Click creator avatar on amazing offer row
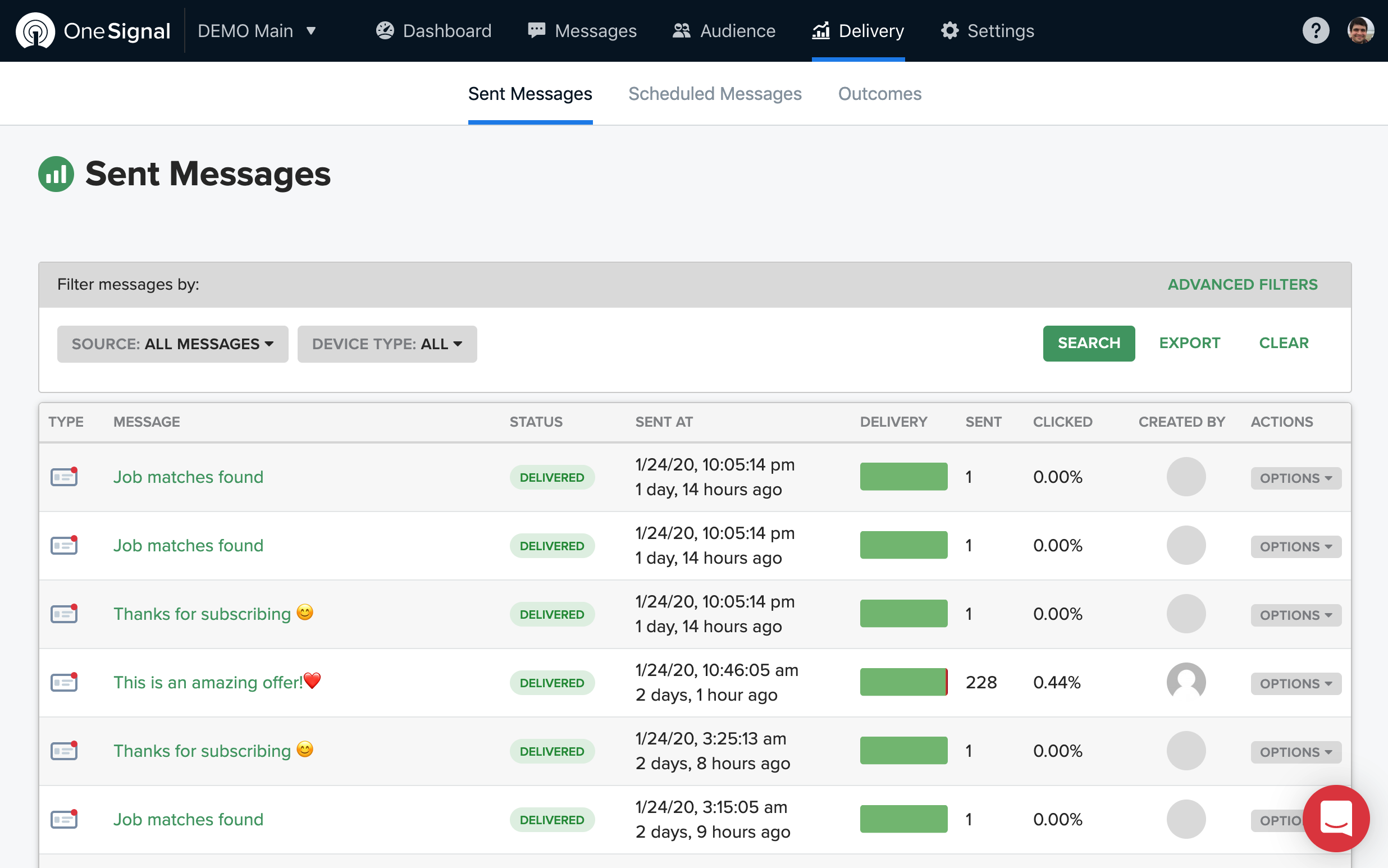 point(1185,682)
